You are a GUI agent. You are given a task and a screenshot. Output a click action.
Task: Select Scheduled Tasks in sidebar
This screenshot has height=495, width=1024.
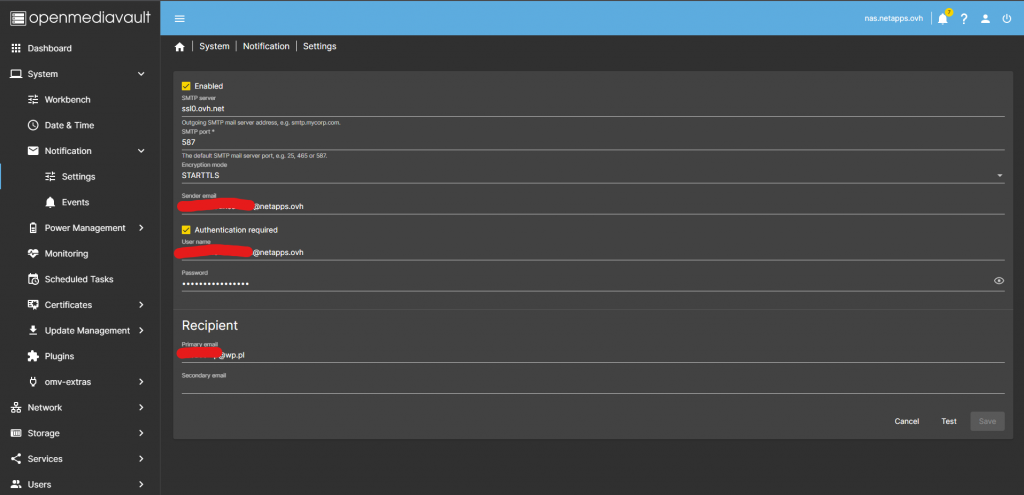[79, 279]
